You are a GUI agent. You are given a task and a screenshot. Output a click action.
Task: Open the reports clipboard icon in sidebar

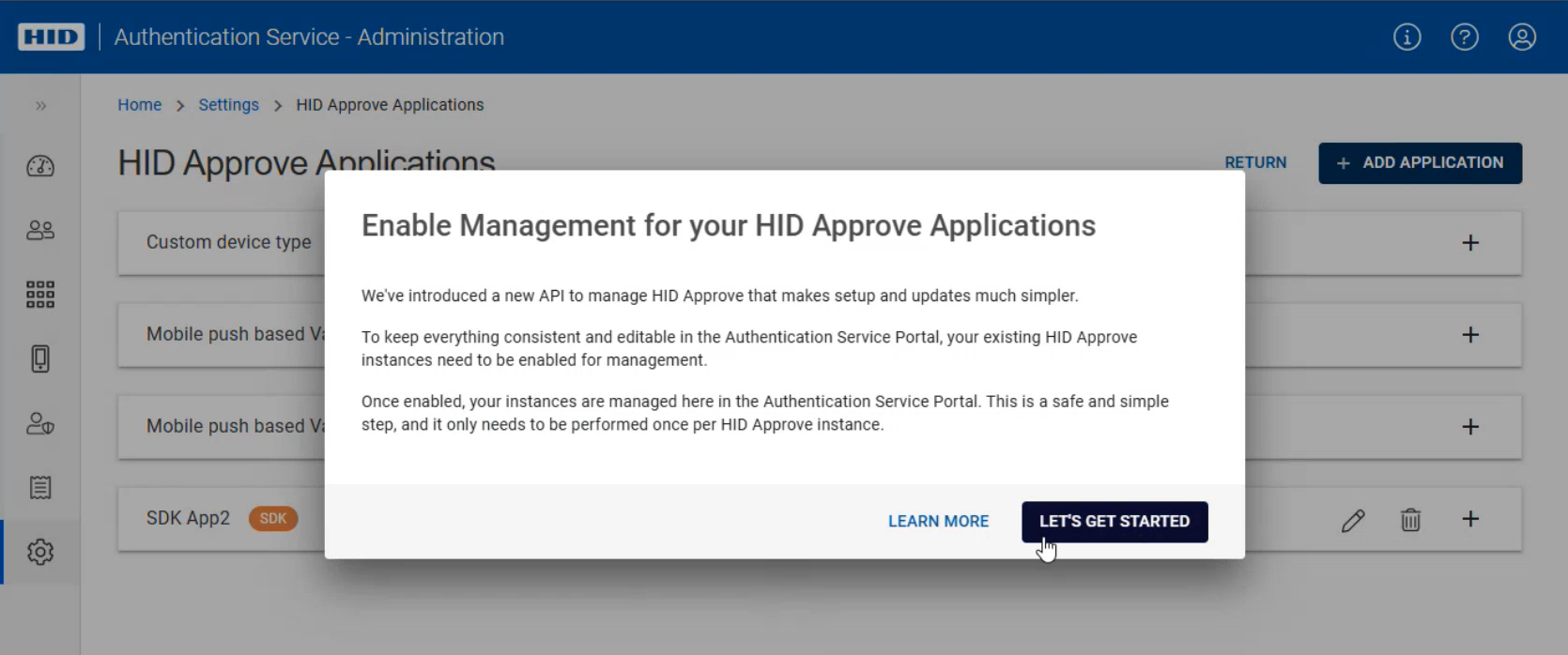tap(40, 487)
